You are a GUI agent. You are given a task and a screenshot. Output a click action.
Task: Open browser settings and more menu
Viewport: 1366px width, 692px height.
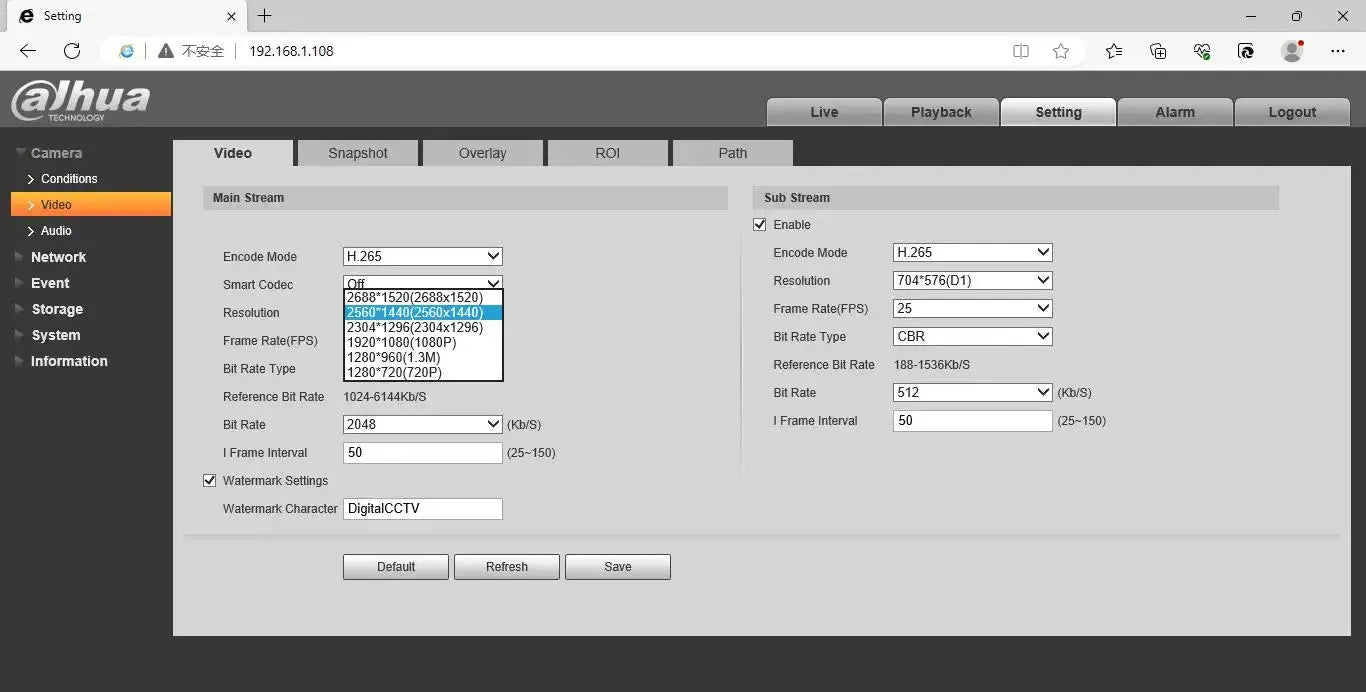(x=1338, y=51)
